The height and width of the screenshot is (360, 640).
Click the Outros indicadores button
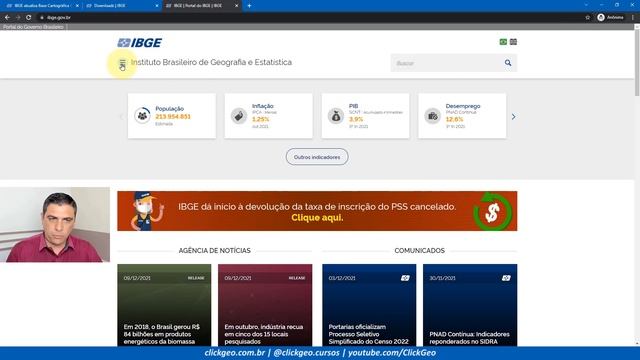click(x=317, y=157)
